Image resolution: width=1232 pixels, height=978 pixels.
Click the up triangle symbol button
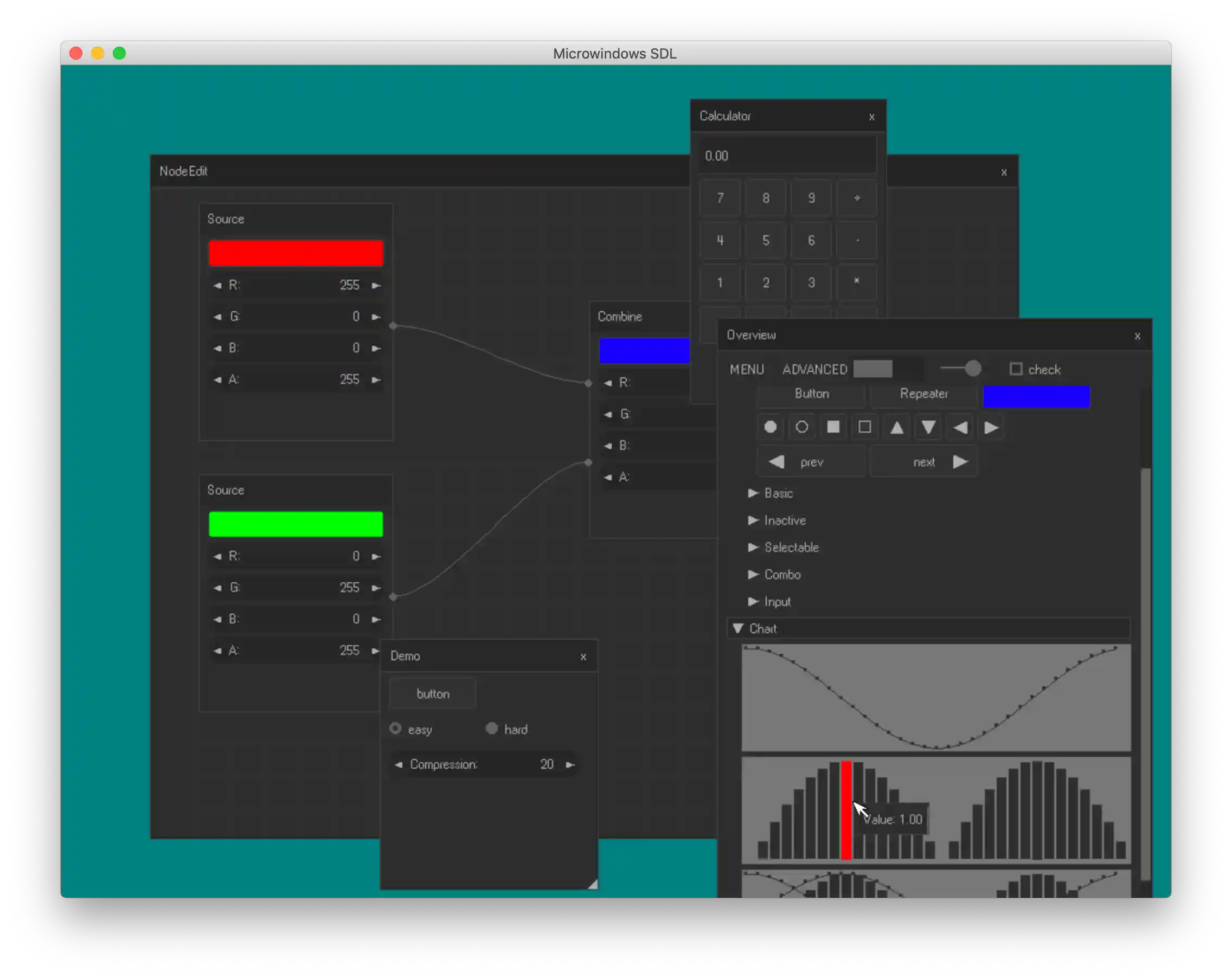coord(896,427)
